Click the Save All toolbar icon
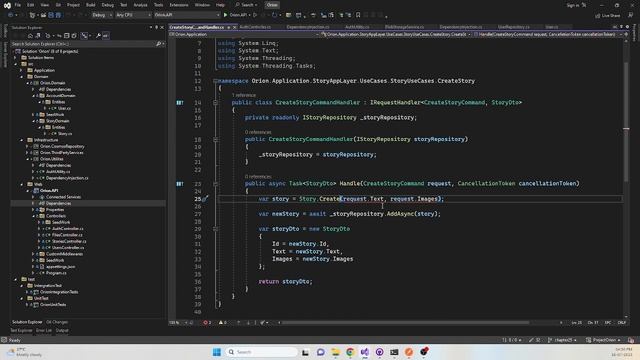The image size is (640, 360). pyautogui.click(x=58, y=15)
